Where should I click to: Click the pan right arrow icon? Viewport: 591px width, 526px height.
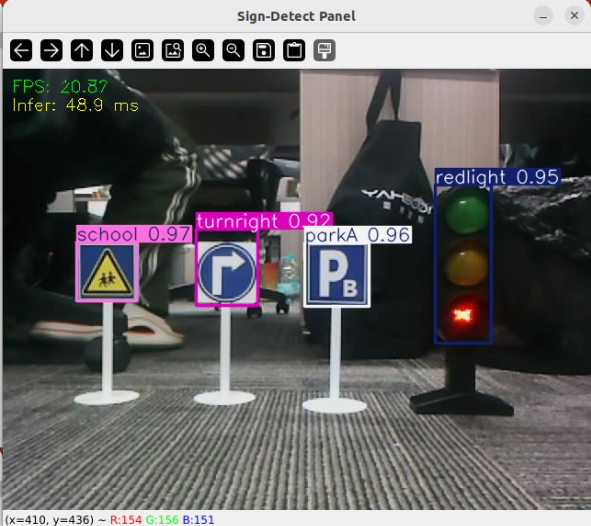coord(51,50)
